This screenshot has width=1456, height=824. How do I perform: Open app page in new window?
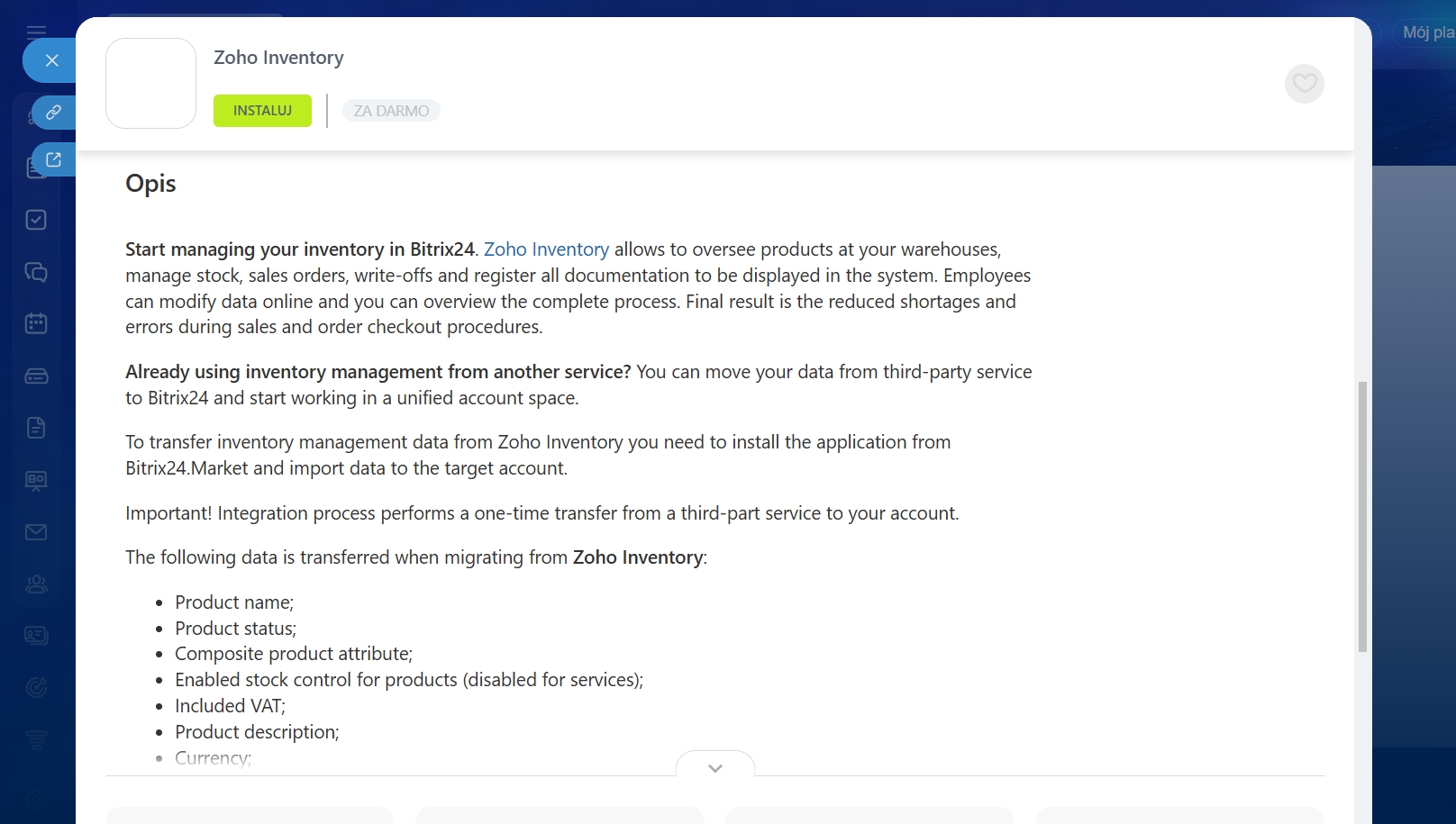point(53,159)
